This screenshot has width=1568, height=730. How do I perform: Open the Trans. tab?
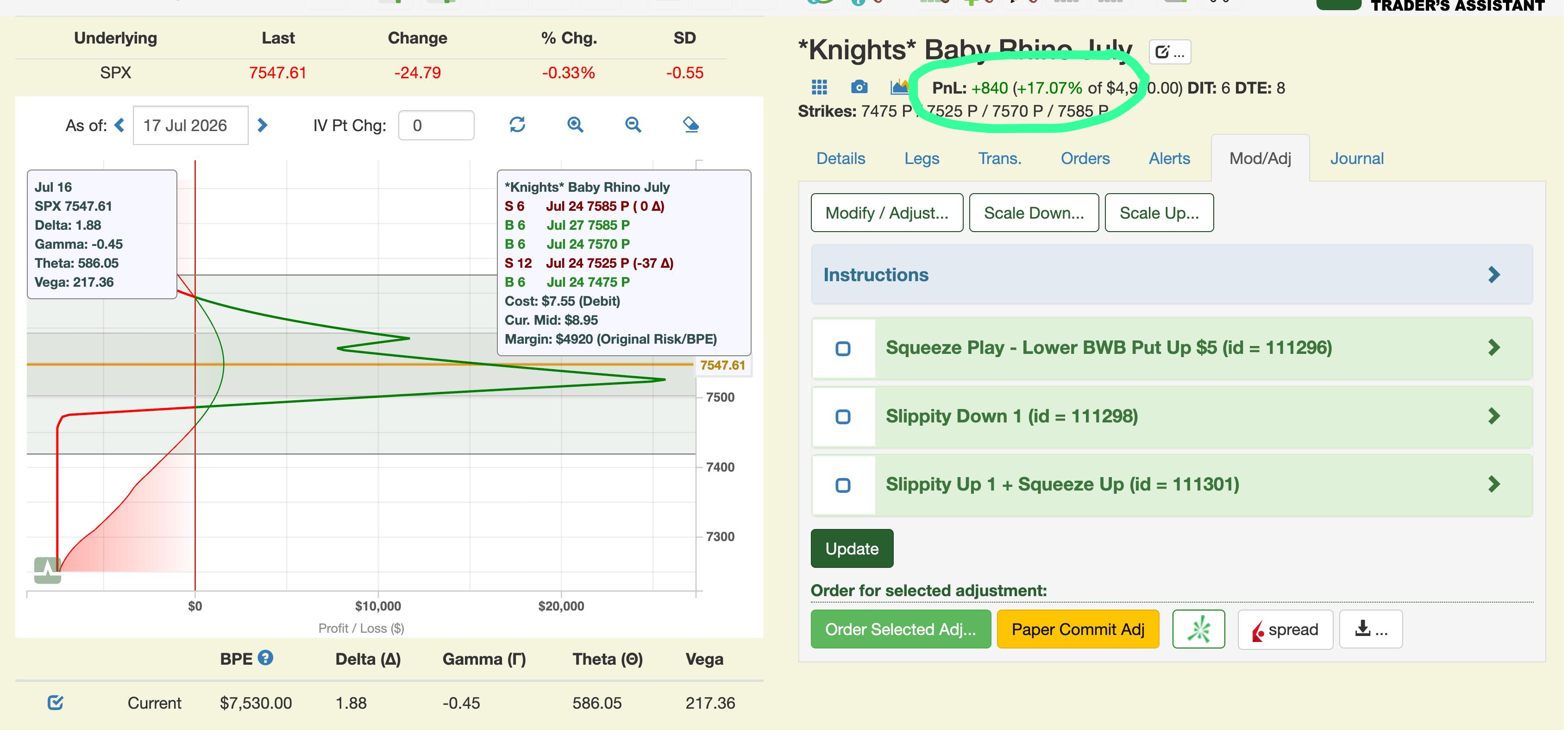point(999,158)
